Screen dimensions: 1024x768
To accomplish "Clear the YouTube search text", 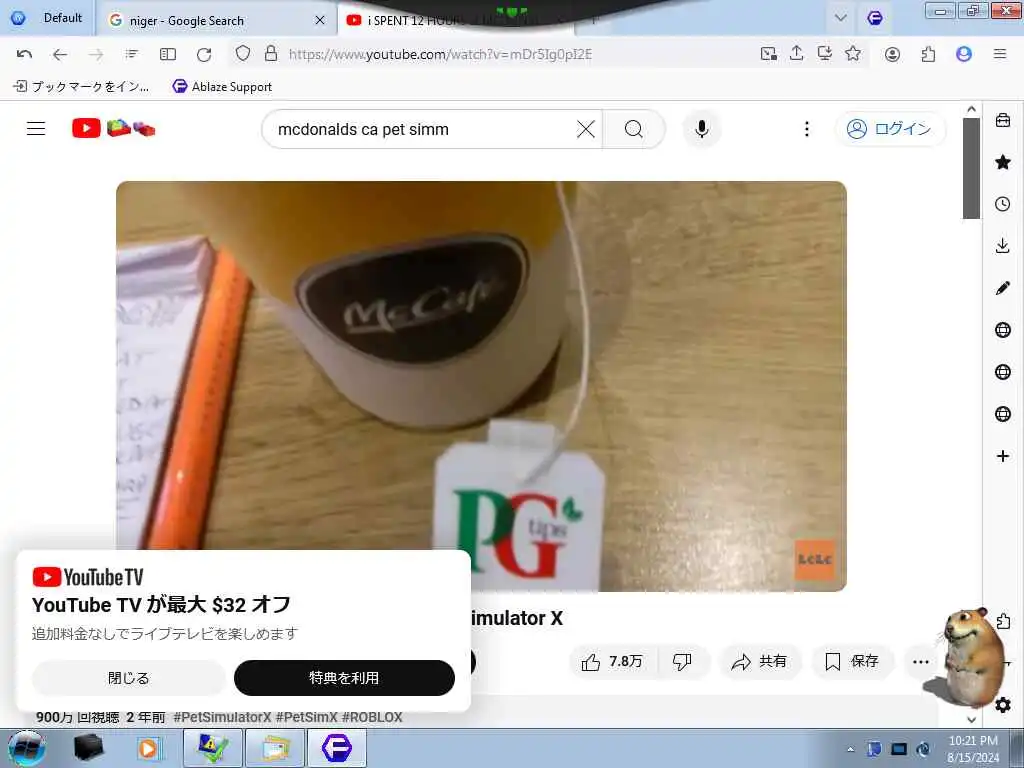I will [x=586, y=129].
